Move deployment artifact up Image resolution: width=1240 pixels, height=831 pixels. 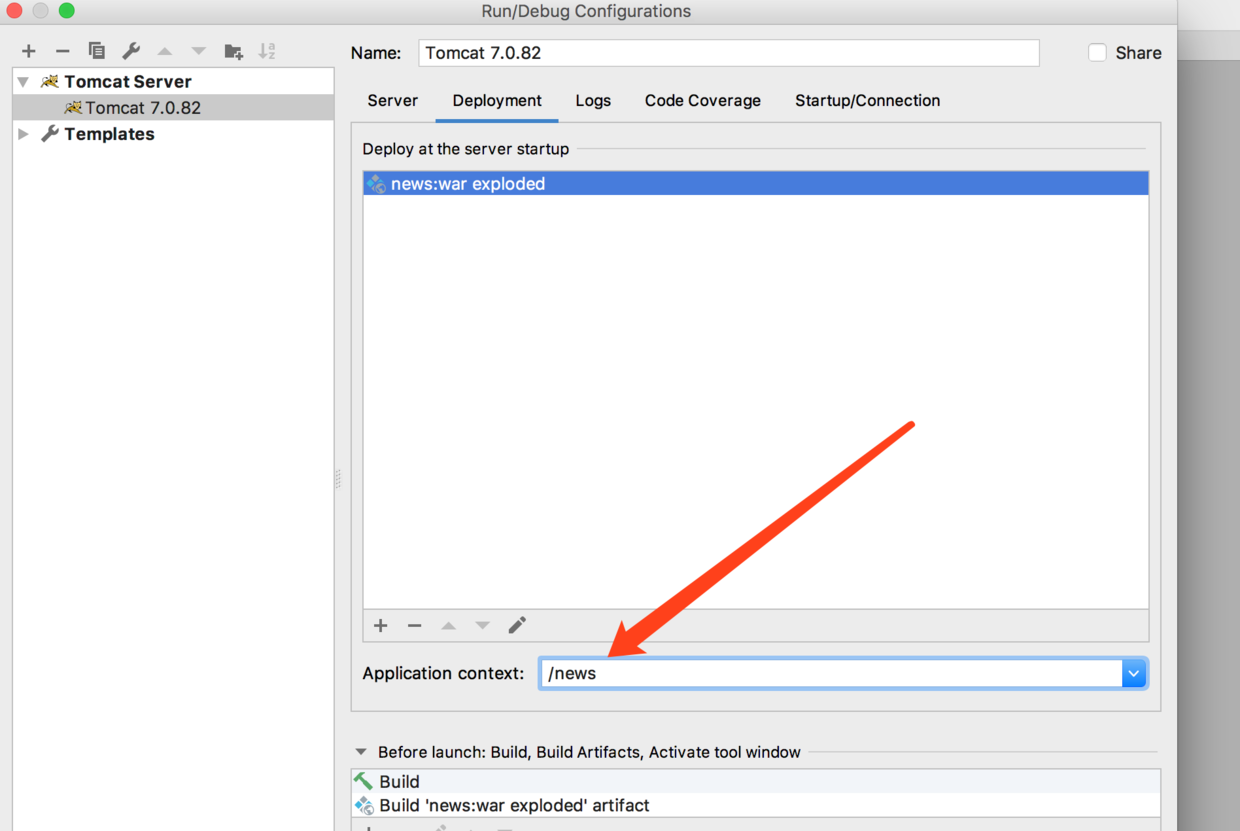pos(449,625)
